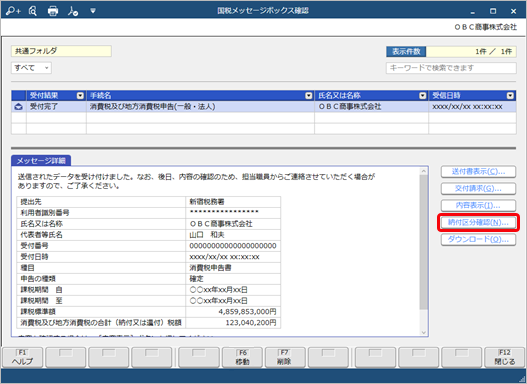Click the 新宿税務署 value in details table
The image size is (527, 384).
[x=207, y=202]
